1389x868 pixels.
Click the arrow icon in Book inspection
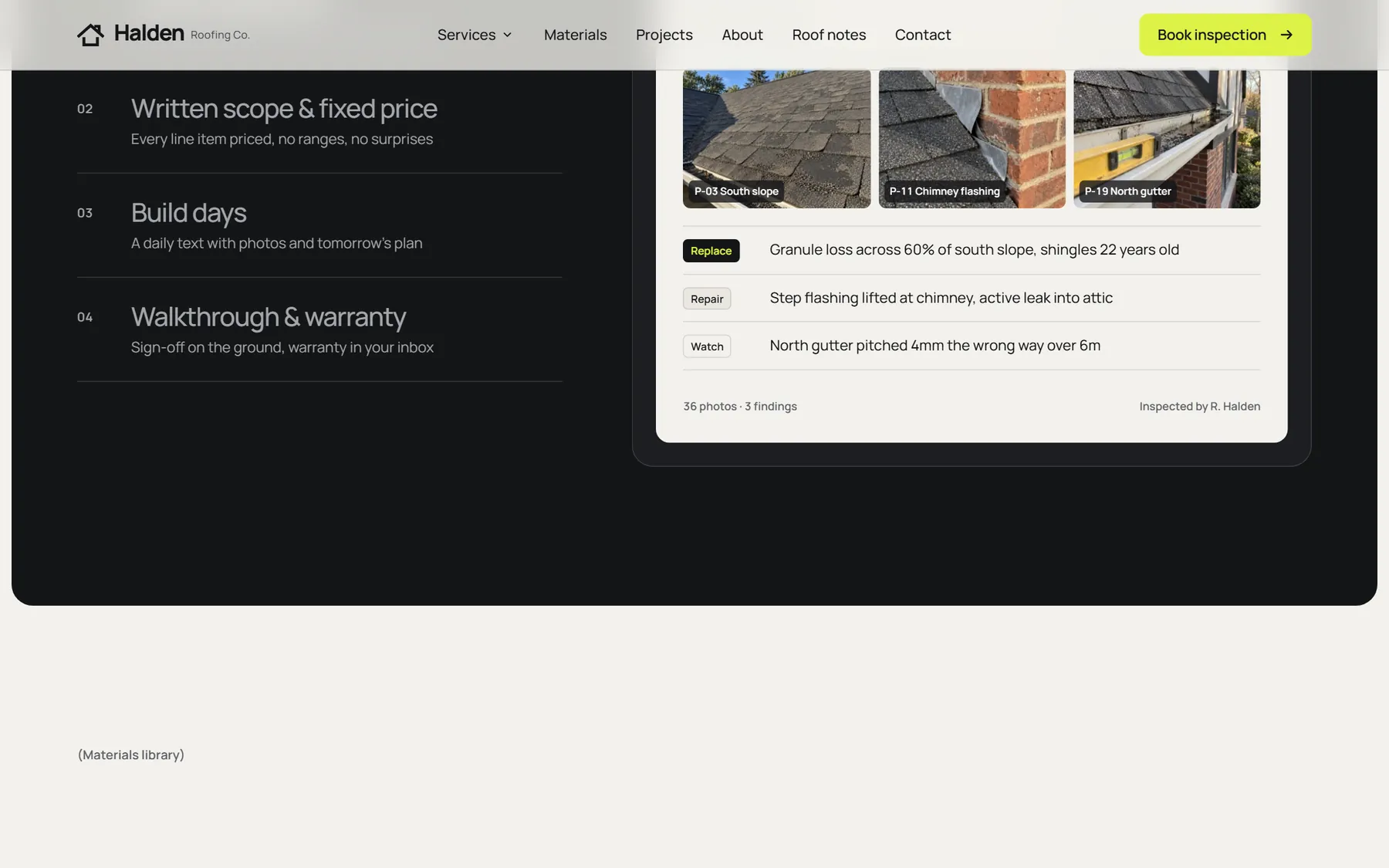(x=1286, y=35)
